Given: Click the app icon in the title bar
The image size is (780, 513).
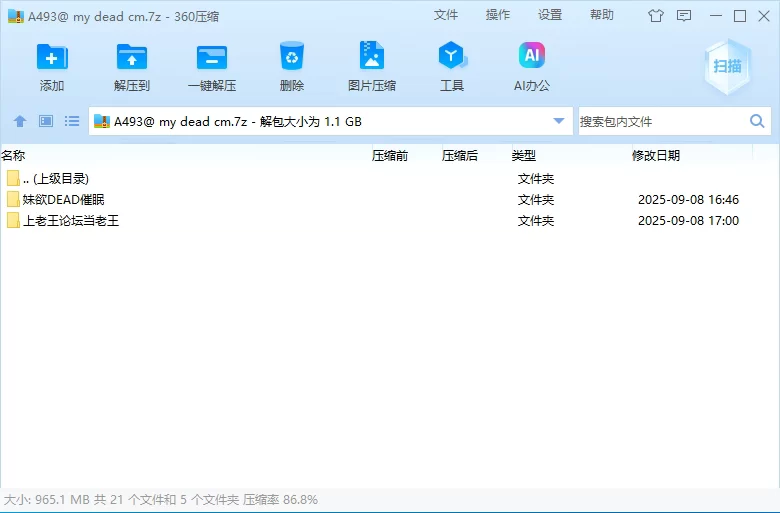Looking at the screenshot, I should [16, 16].
